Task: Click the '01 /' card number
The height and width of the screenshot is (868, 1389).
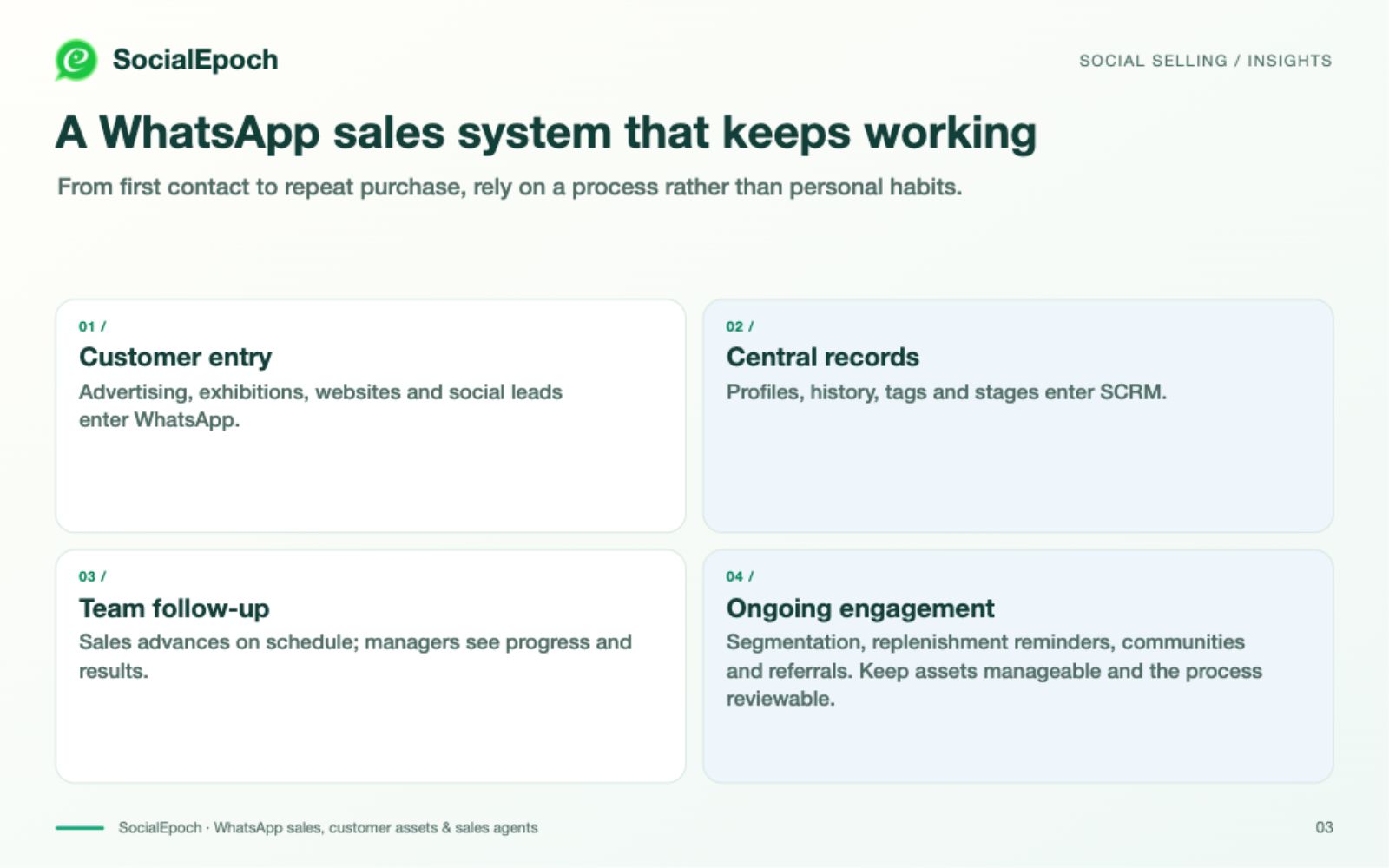Action: coord(92,326)
